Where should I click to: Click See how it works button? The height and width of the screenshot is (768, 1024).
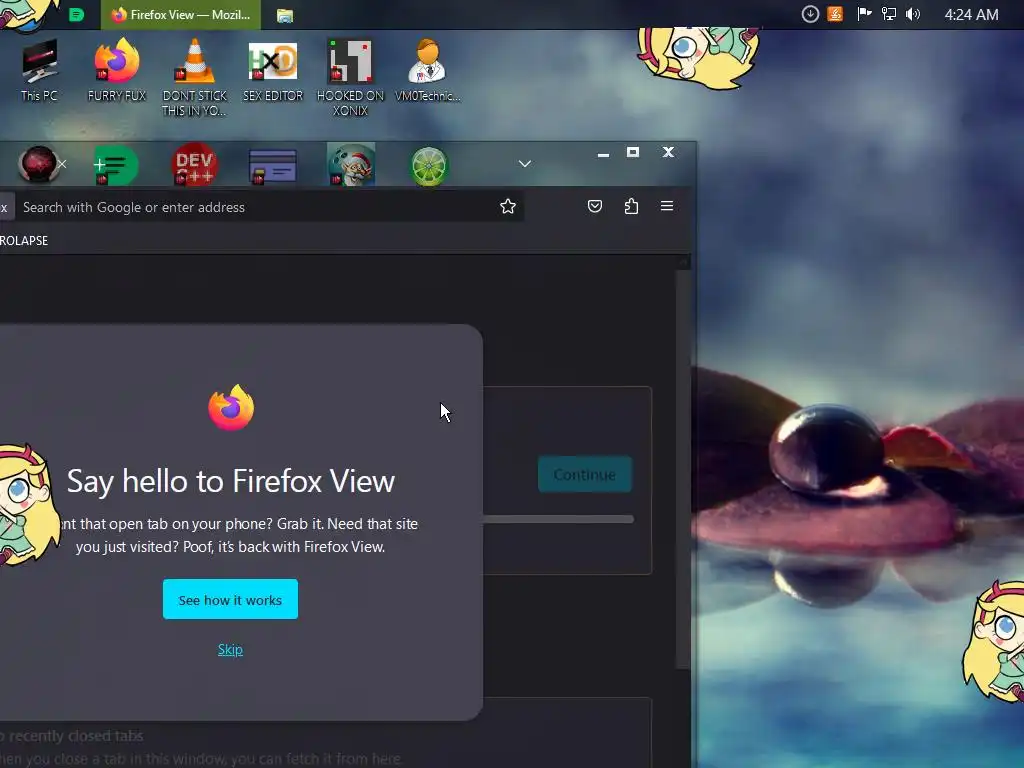(231, 599)
